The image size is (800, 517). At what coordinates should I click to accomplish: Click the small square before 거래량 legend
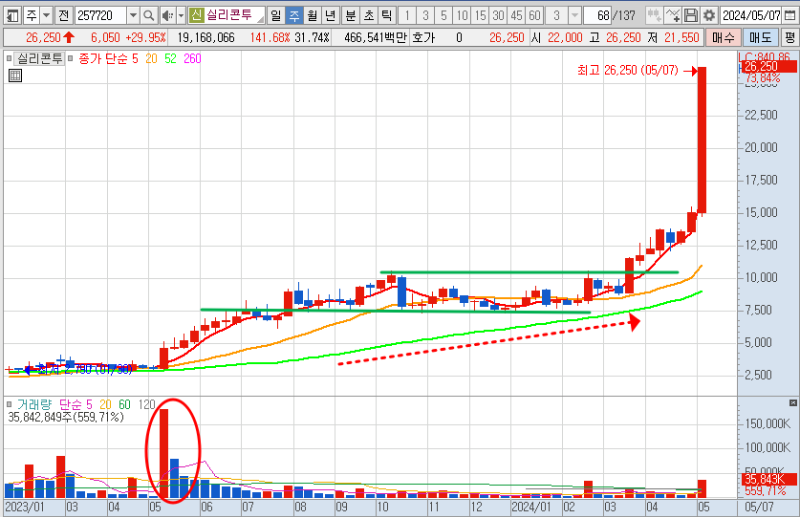9,404
